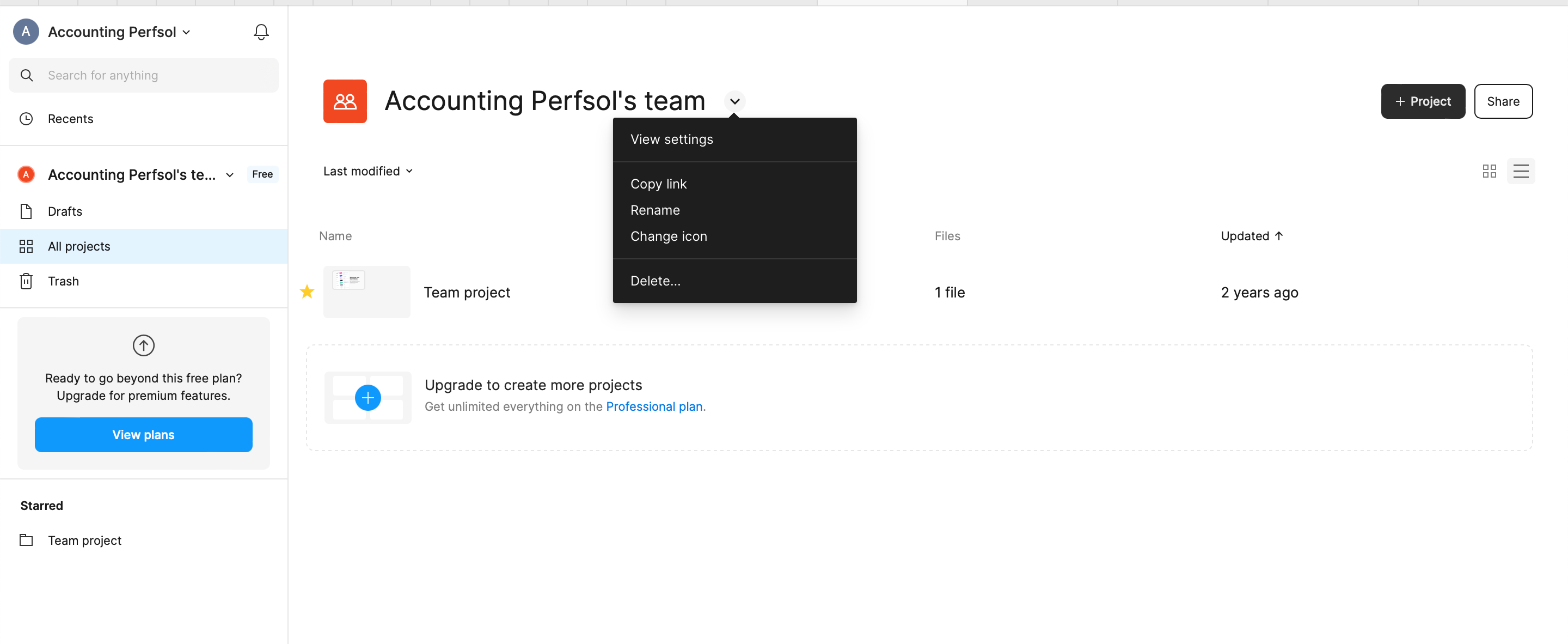The height and width of the screenshot is (644, 1568).
Task: Click the Starred section heading
Action: 41,506
